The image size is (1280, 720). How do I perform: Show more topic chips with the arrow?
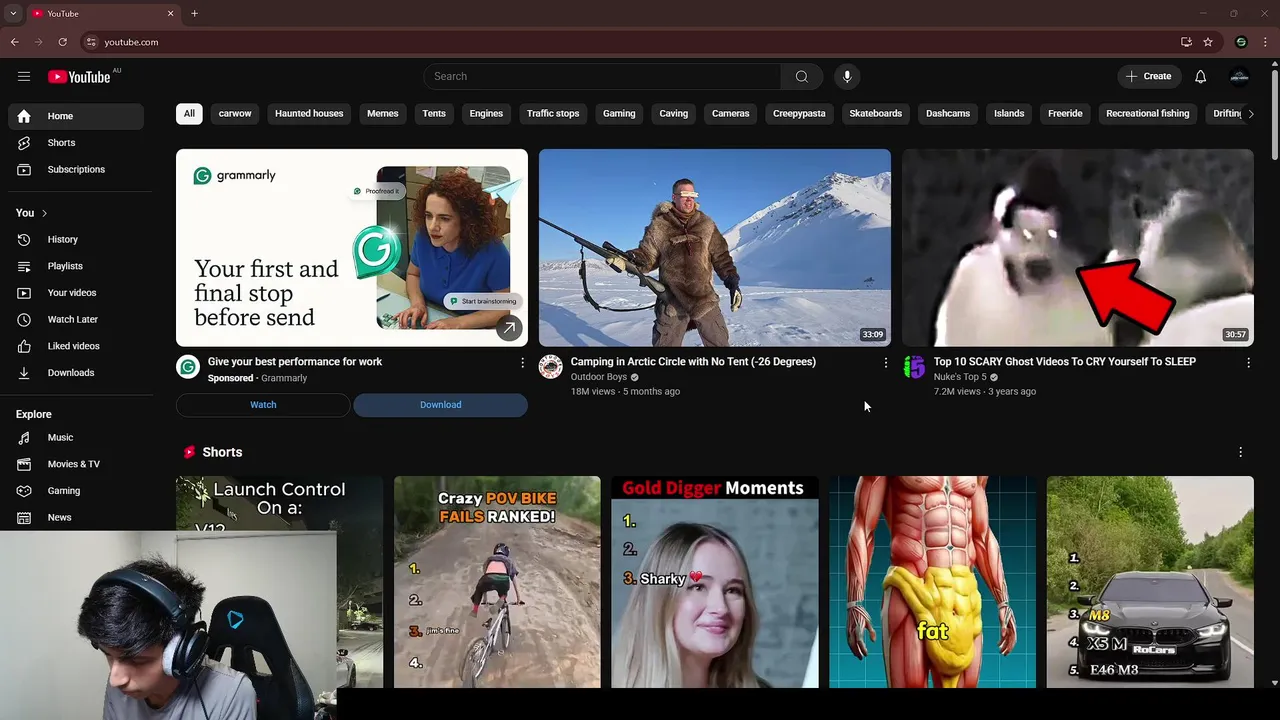(x=1250, y=114)
